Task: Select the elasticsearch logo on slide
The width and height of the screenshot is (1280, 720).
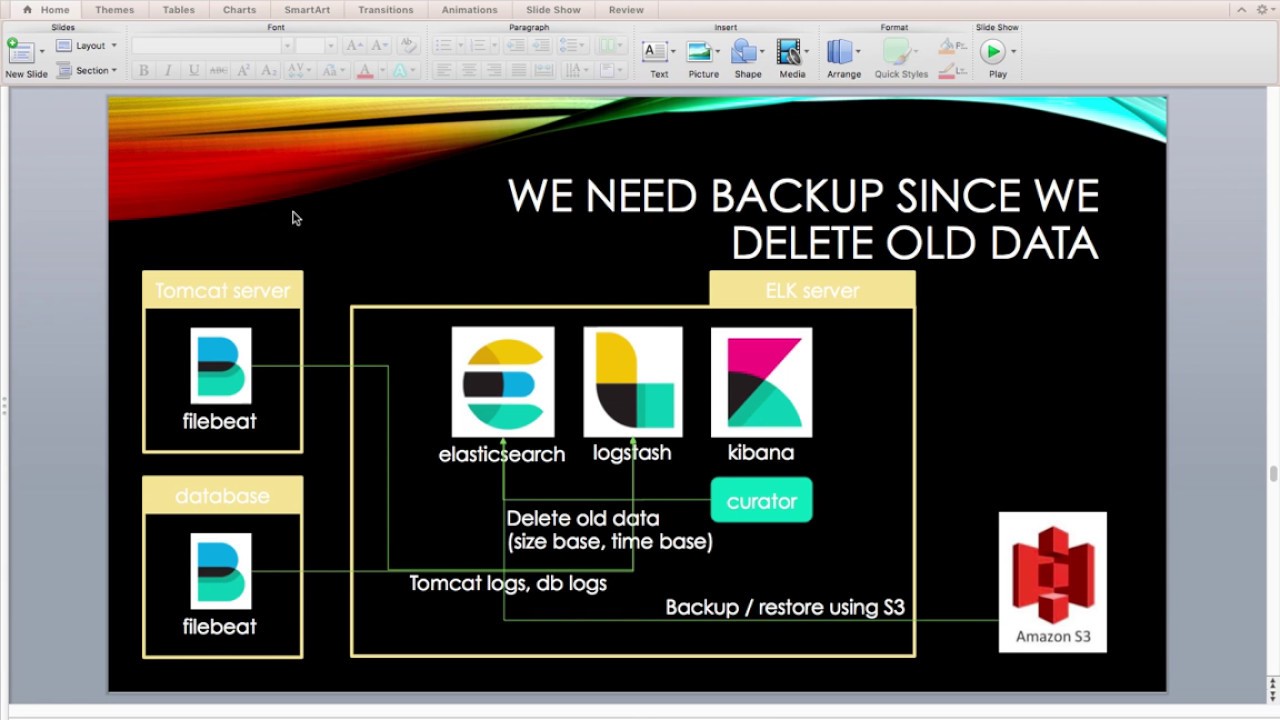Action: pyautogui.click(x=503, y=382)
